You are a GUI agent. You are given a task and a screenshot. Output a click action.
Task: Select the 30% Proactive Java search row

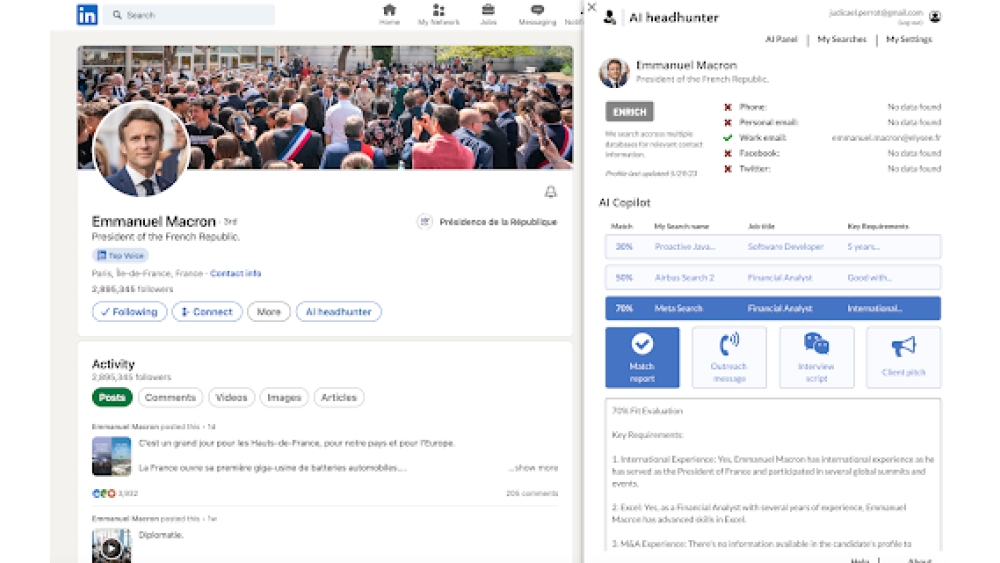[x=773, y=247]
